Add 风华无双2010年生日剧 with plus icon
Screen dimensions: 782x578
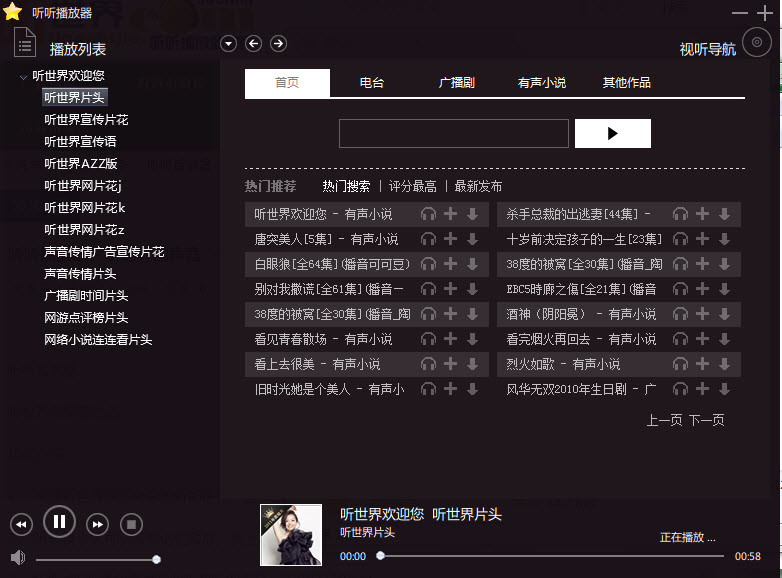click(702, 389)
